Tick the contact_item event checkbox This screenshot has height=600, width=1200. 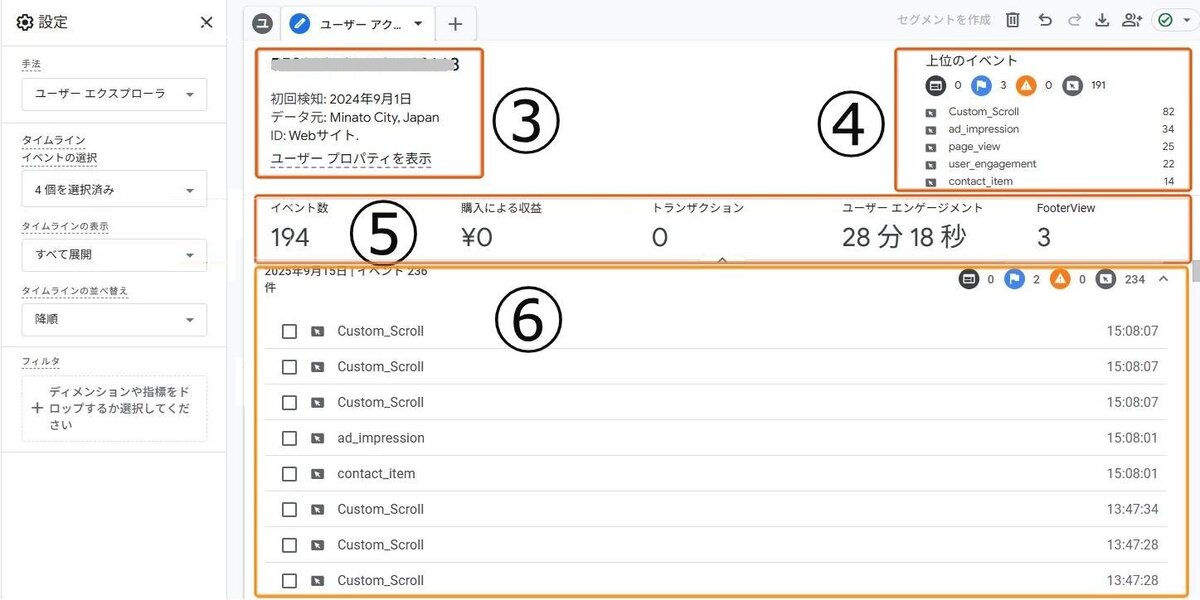click(289, 474)
